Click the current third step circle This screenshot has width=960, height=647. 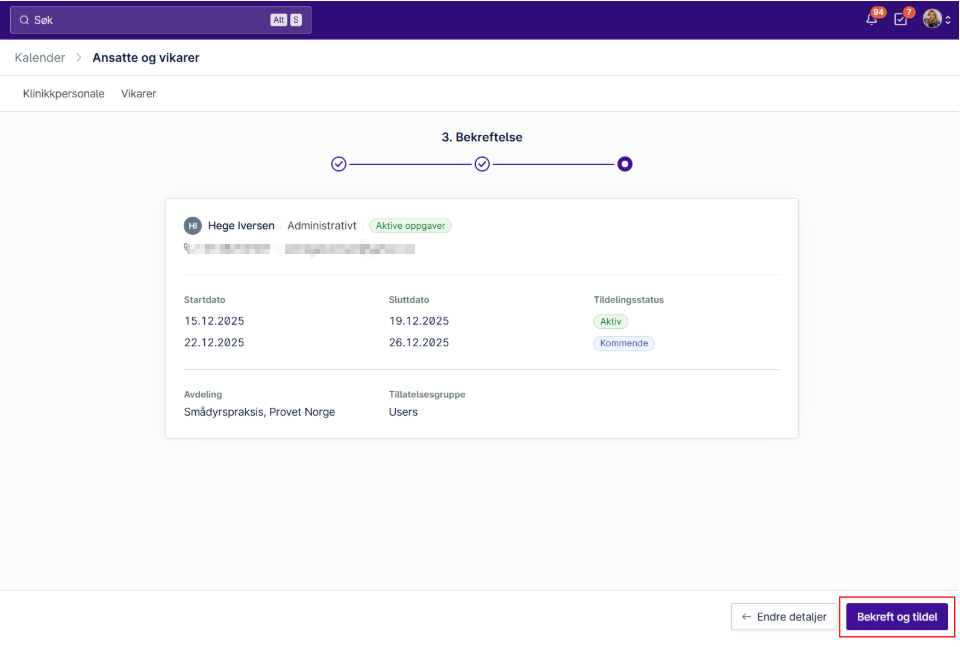[624, 164]
